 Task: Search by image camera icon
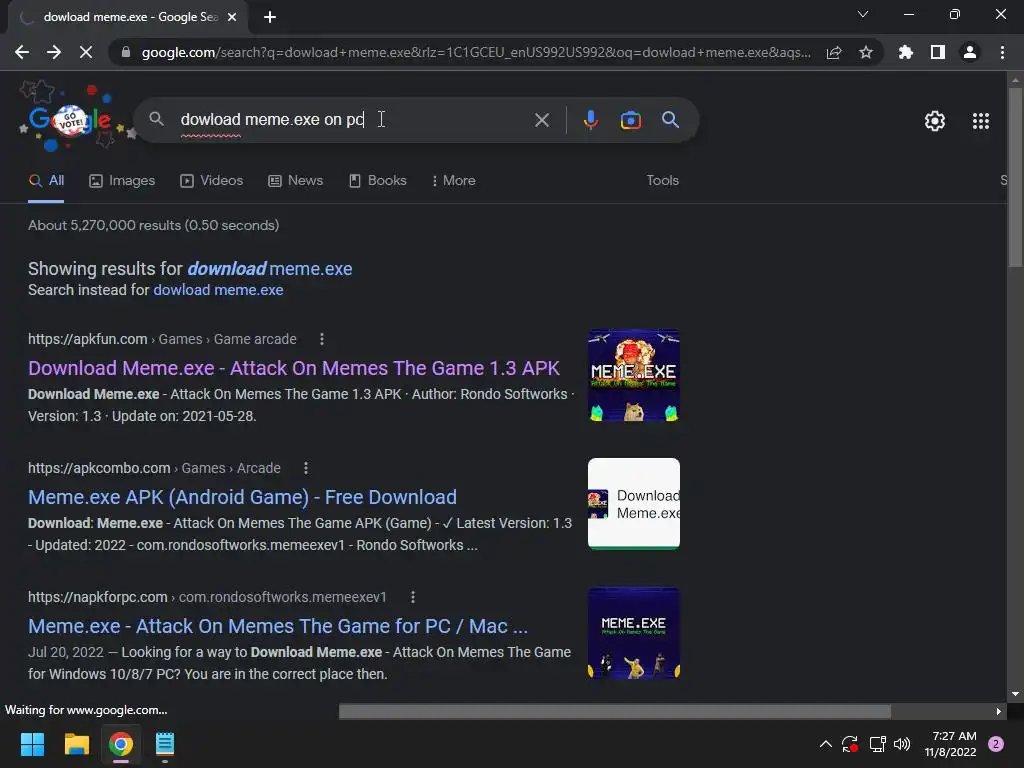point(630,120)
